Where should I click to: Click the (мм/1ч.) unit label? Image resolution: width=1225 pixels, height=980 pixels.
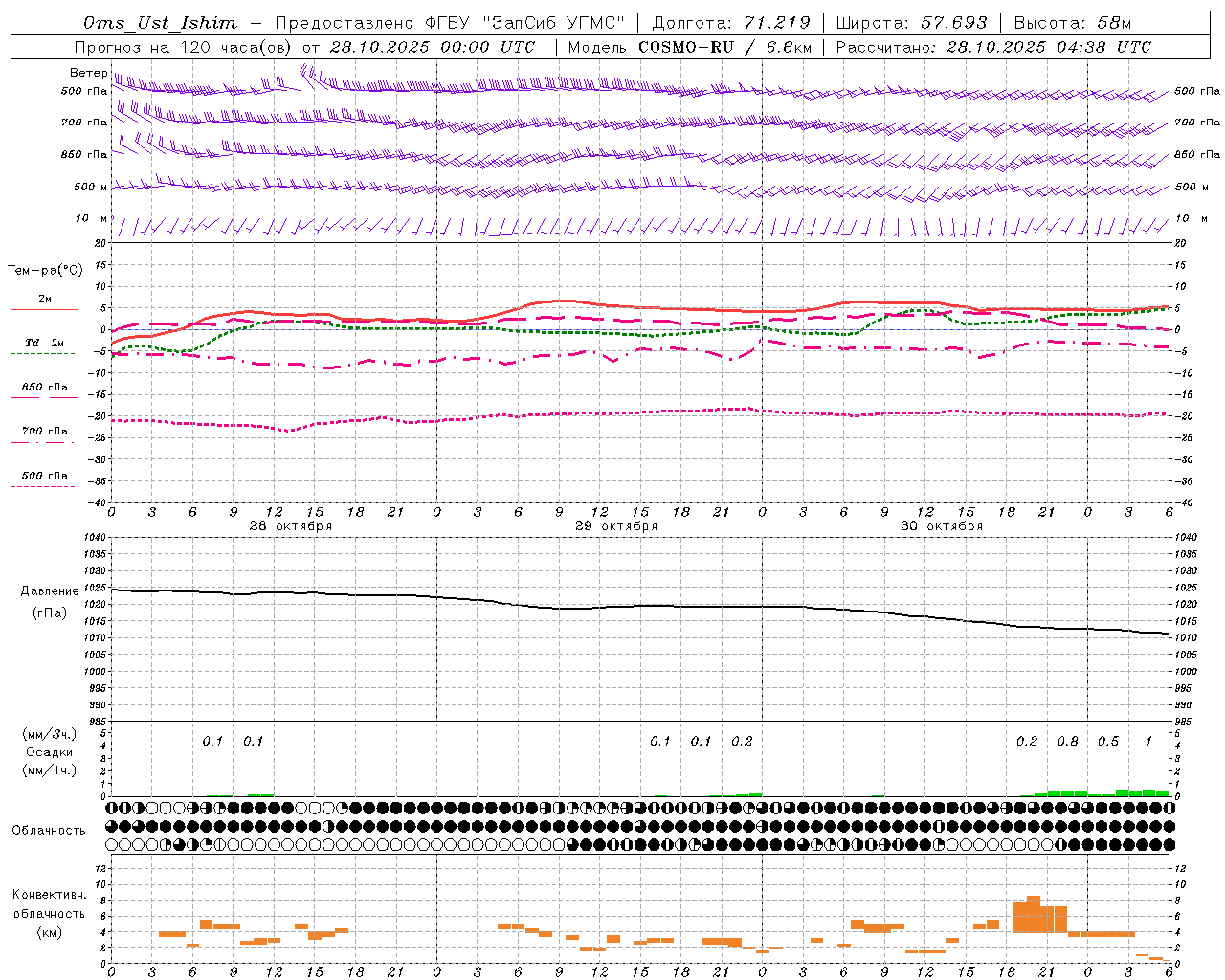[x=50, y=770]
